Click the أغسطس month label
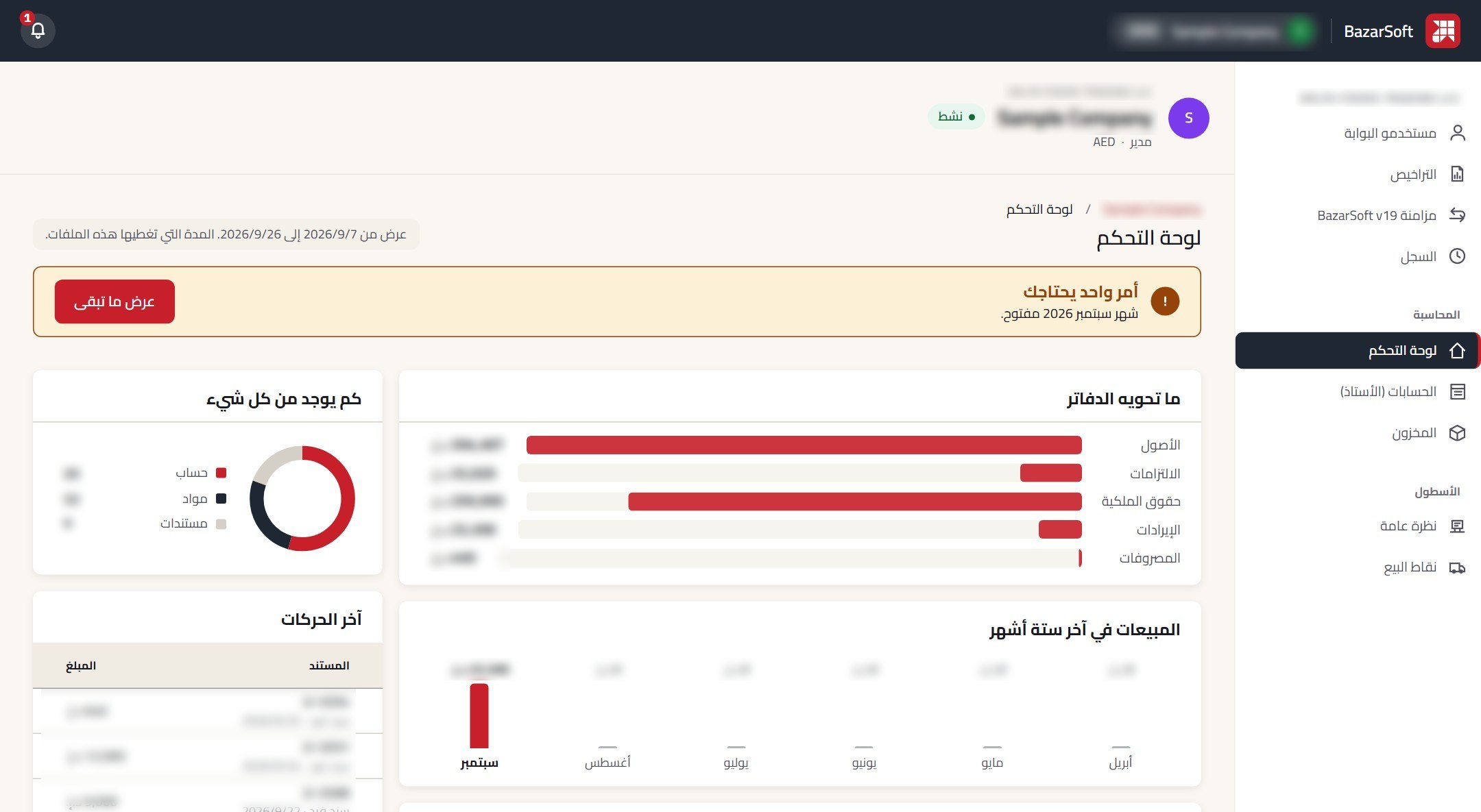The height and width of the screenshot is (812, 1481). (x=607, y=763)
